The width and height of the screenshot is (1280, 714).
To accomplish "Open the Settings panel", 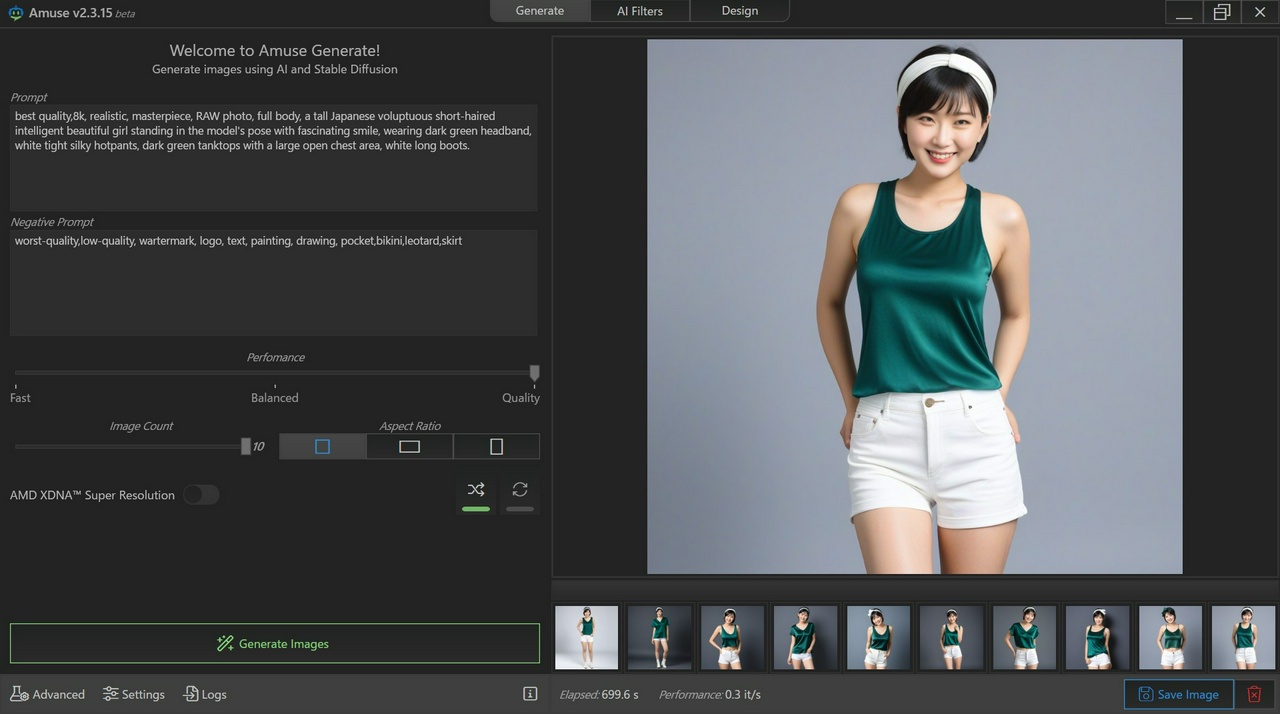I will point(134,694).
